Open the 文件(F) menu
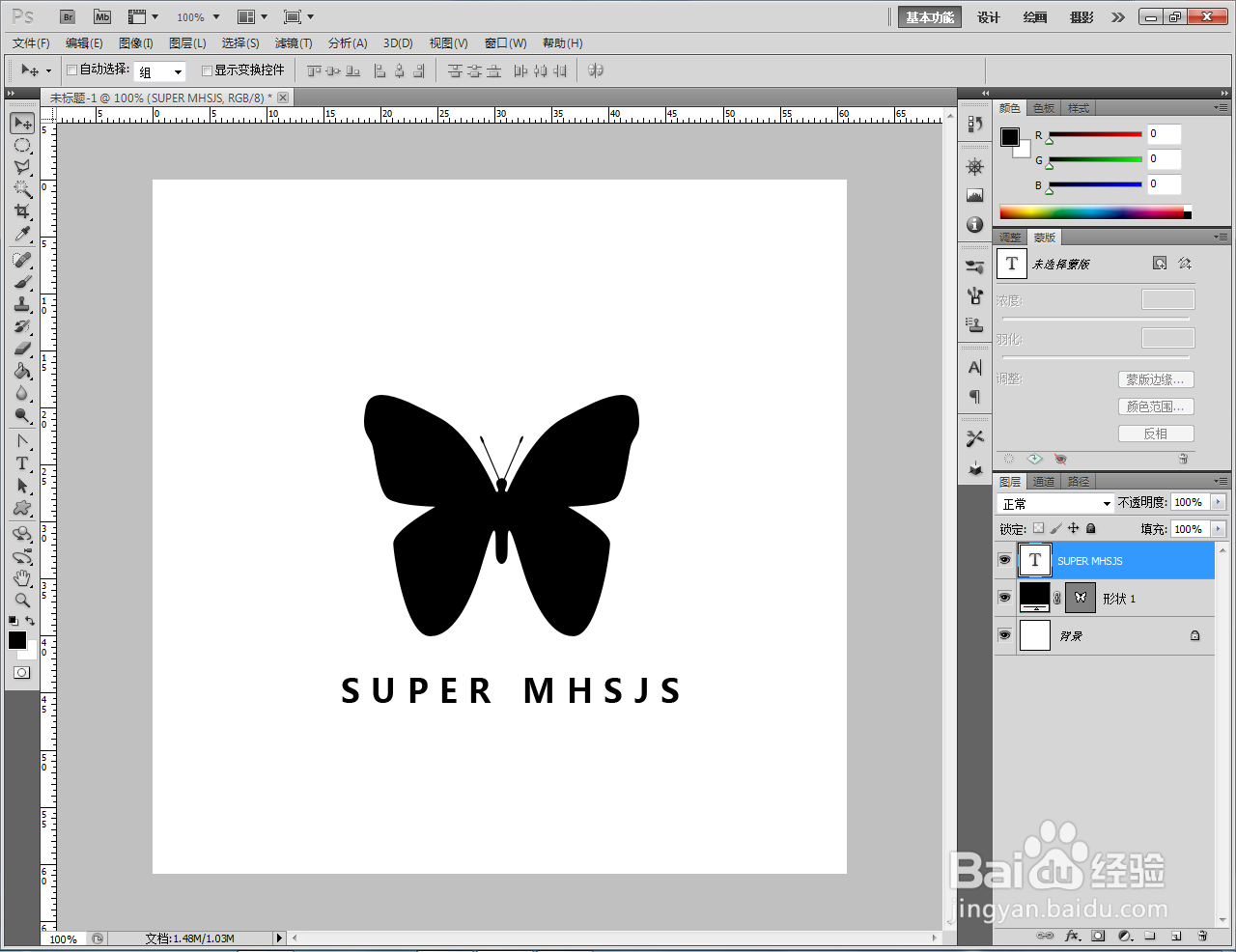The image size is (1236, 952). coord(31,43)
